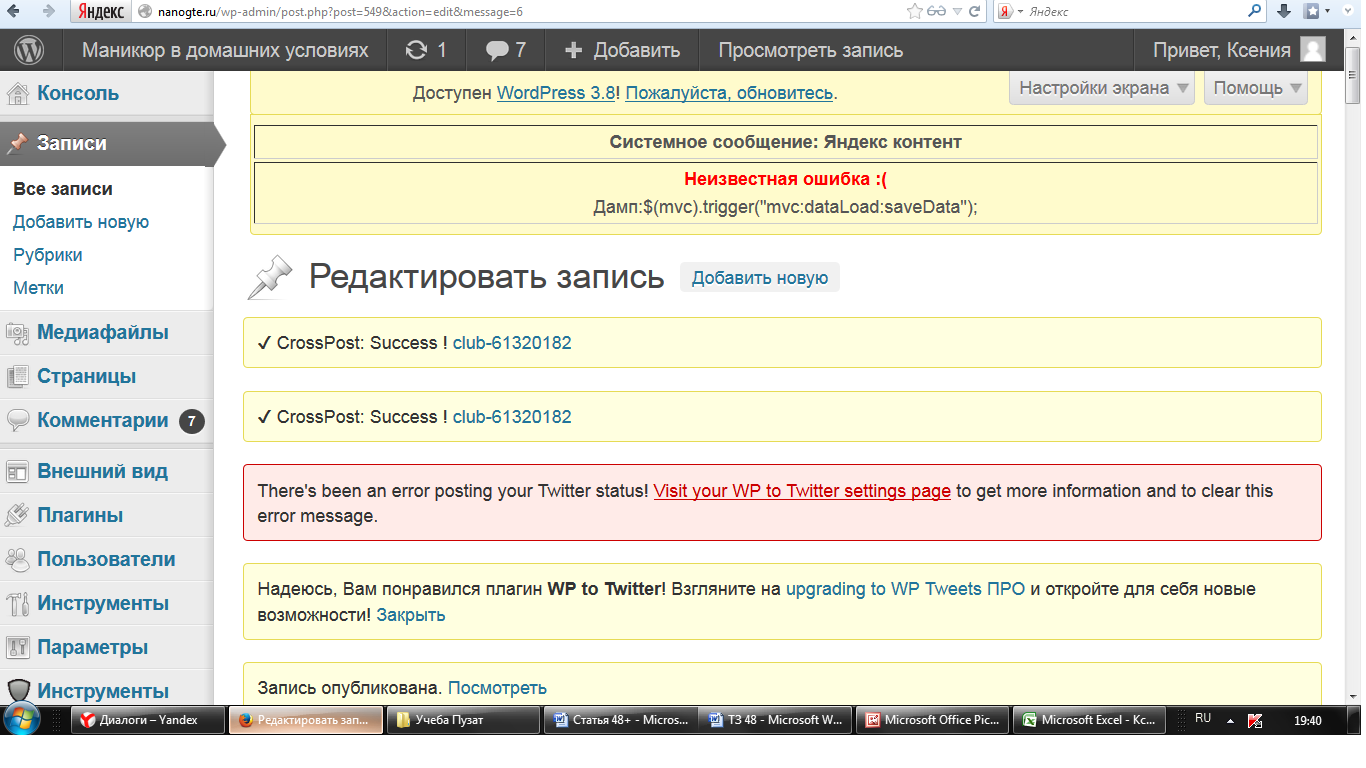
Task: Expand the Помощь help panel
Action: tap(1256, 88)
